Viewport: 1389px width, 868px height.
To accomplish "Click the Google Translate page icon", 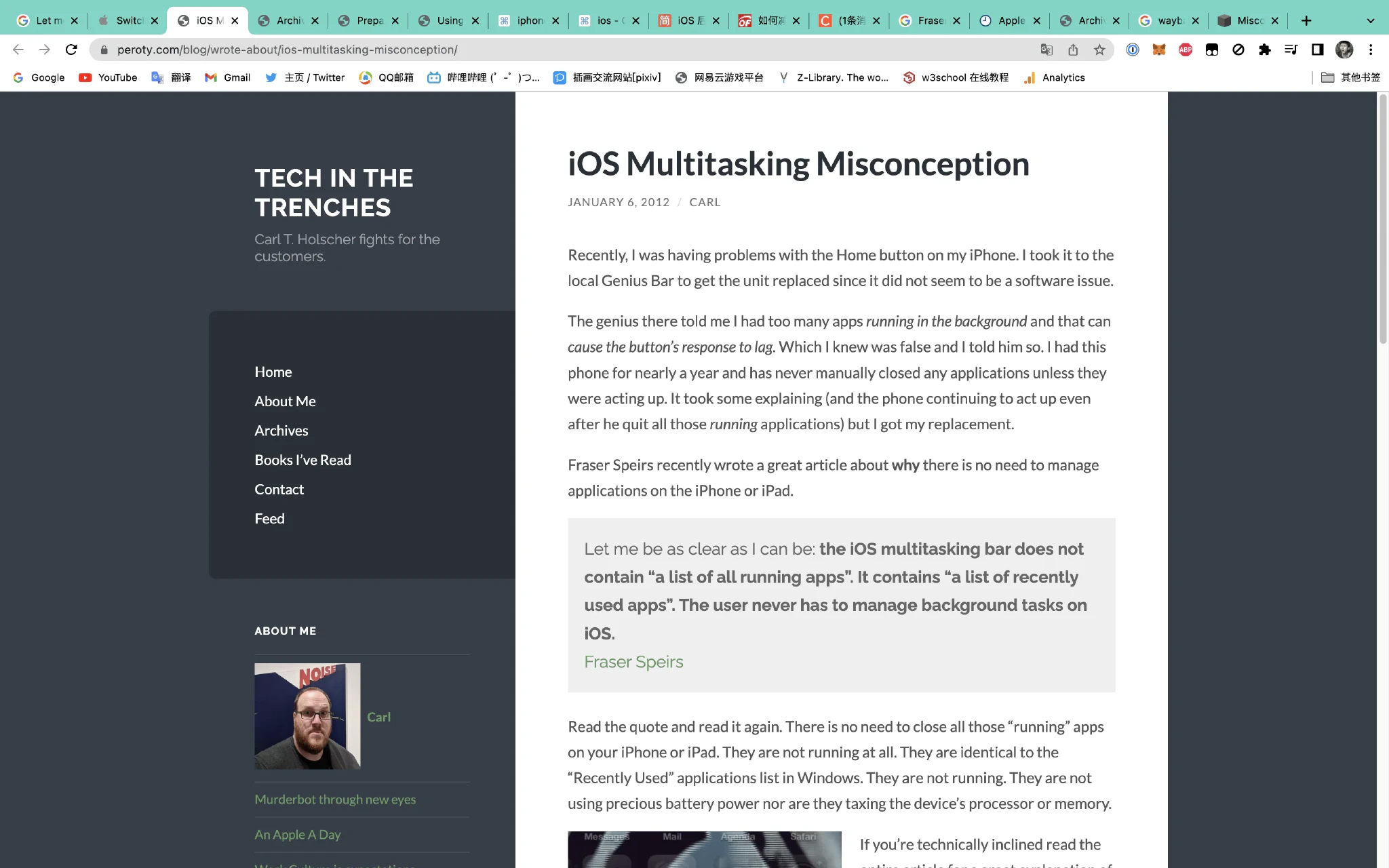I will [x=1046, y=50].
